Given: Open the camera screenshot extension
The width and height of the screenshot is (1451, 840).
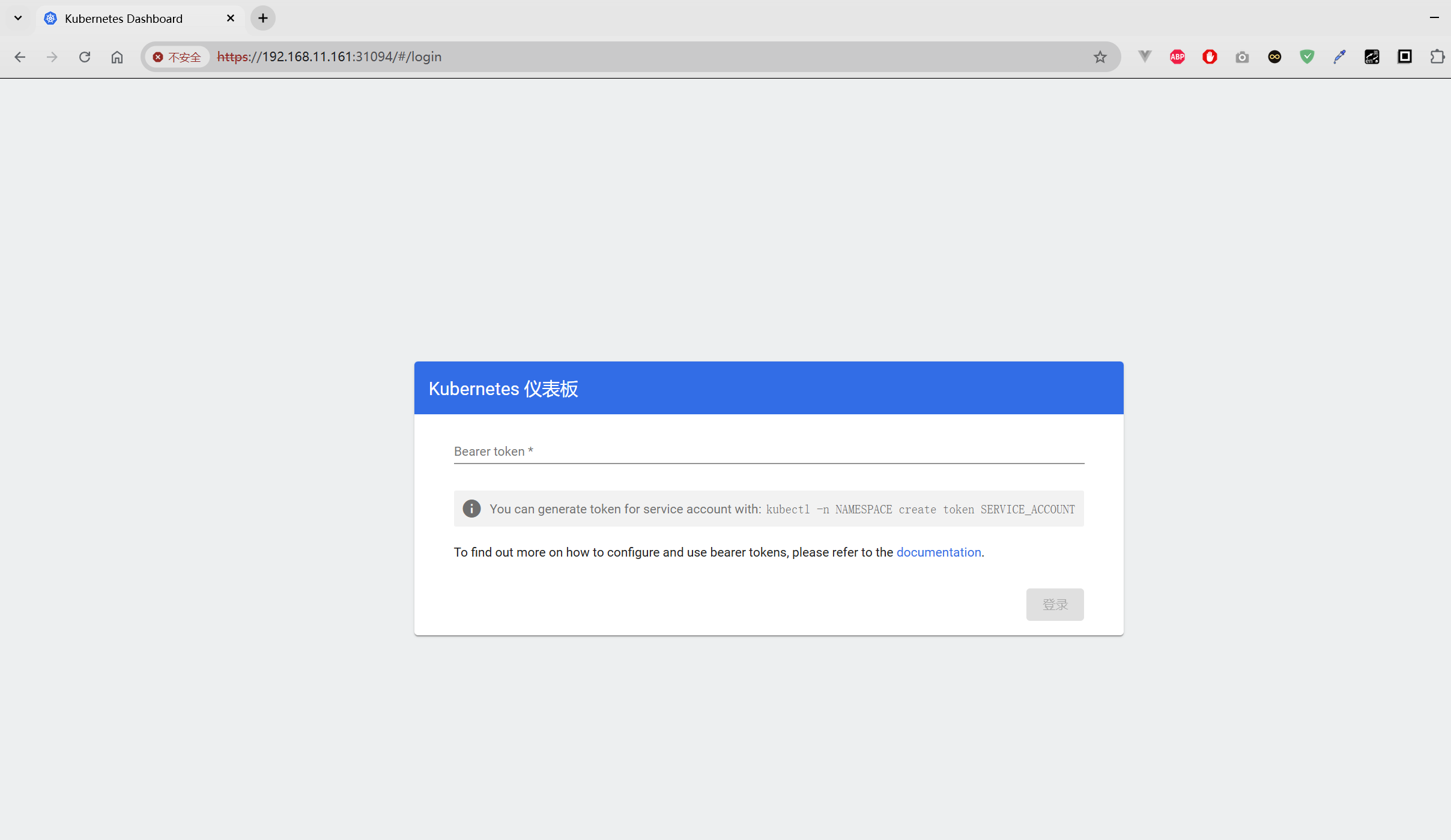Looking at the screenshot, I should pyautogui.click(x=1242, y=57).
